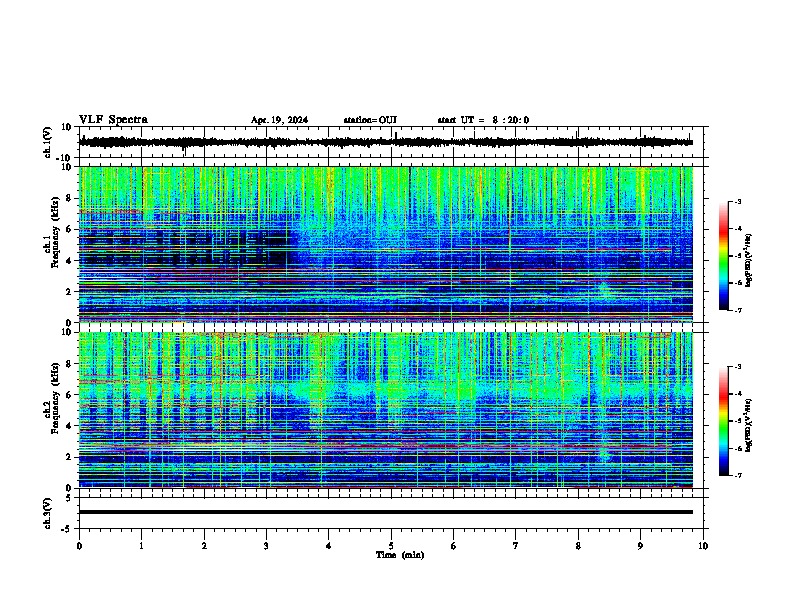Click time axis tick label "3"
This screenshot has height=612, width=792.
pyautogui.click(x=266, y=546)
